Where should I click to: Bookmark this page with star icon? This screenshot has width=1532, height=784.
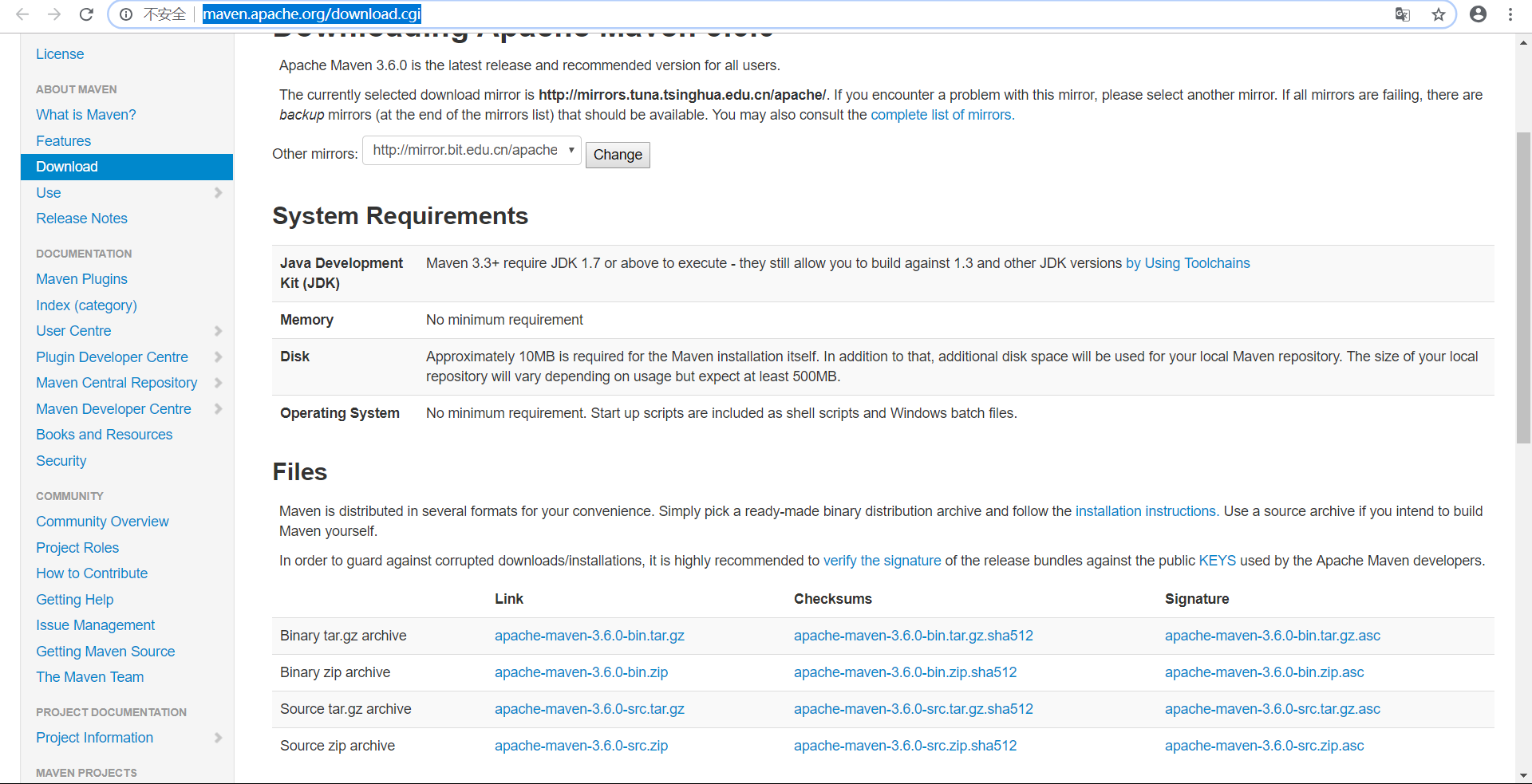tap(1439, 14)
